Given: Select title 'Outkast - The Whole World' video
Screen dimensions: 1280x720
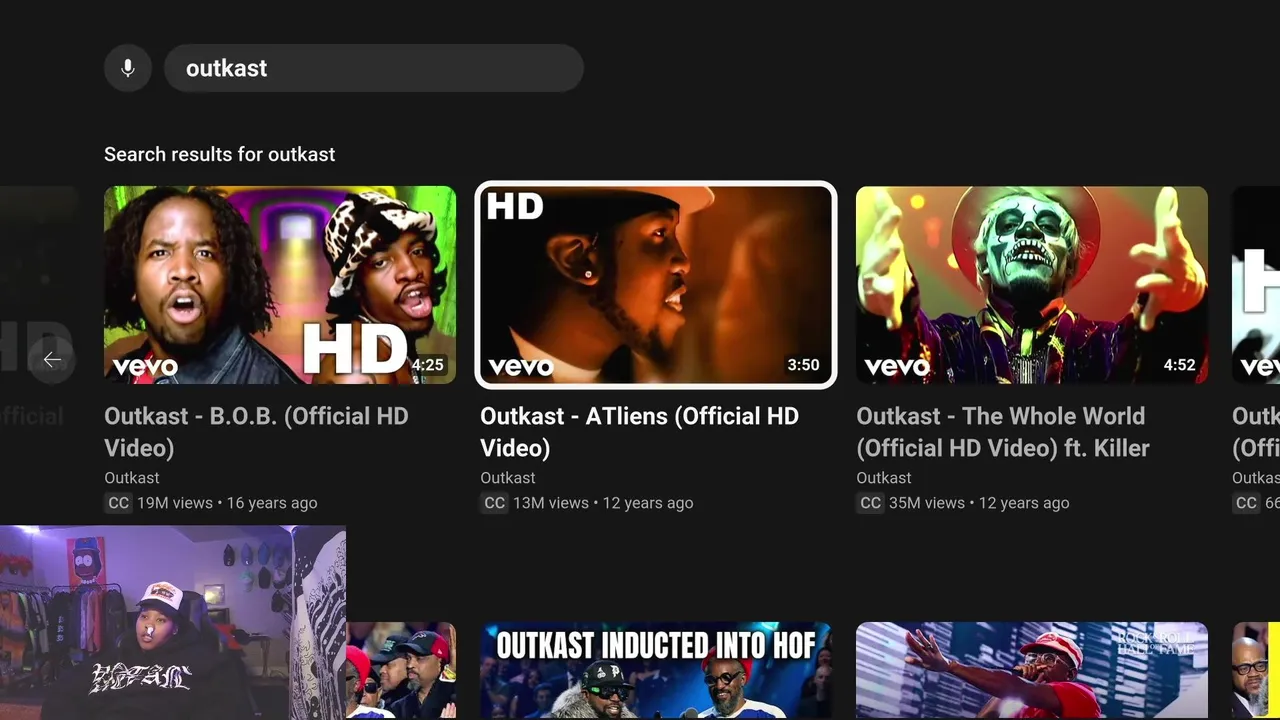Looking at the screenshot, I should [x=1003, y=432].
